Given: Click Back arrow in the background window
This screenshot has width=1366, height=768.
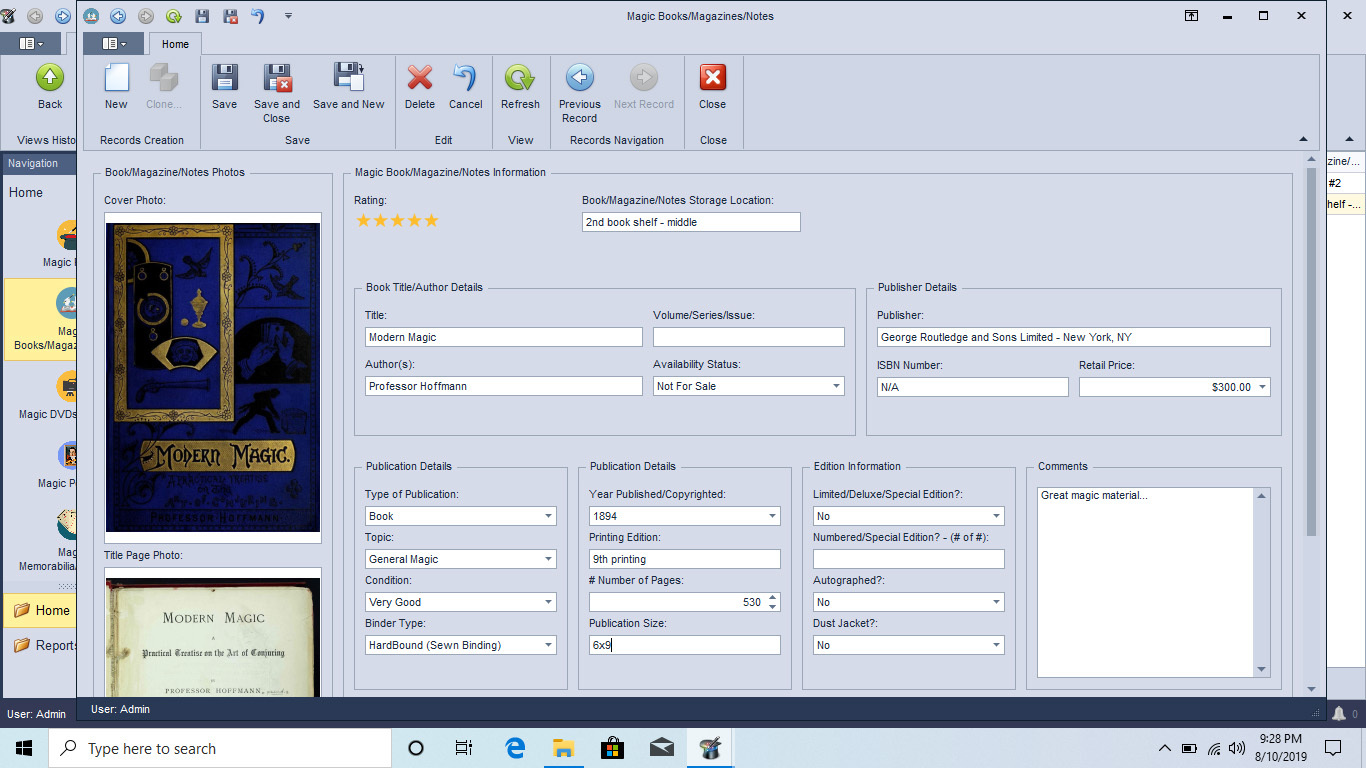Looking at the screenshot, I should coord(50,78).
